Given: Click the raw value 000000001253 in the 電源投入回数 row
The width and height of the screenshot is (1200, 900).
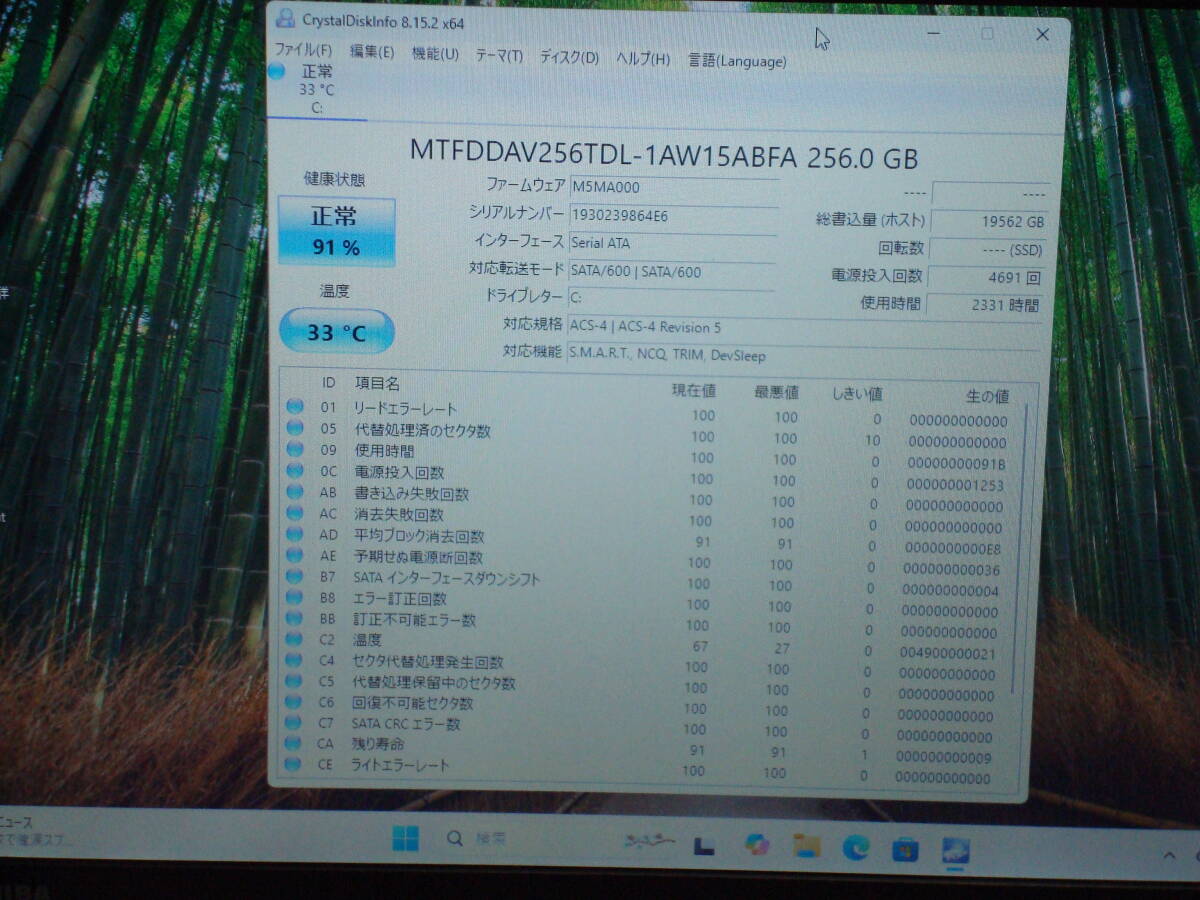Looking at the screenshot, I should click(954, 485).
